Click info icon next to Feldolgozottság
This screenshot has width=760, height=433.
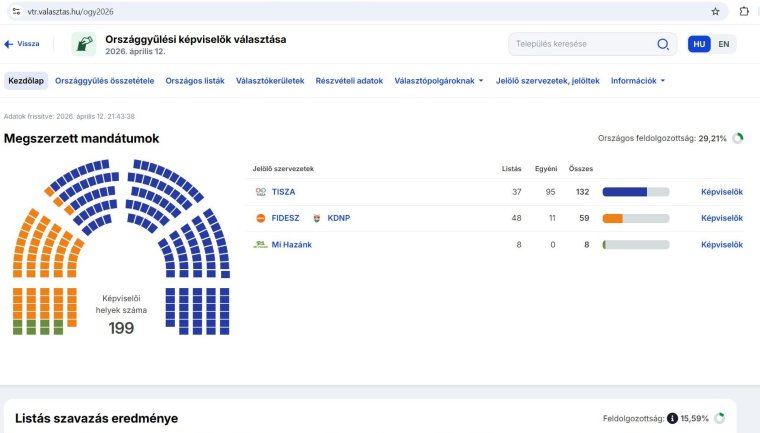pyautogui.click(x=672, y=418)
